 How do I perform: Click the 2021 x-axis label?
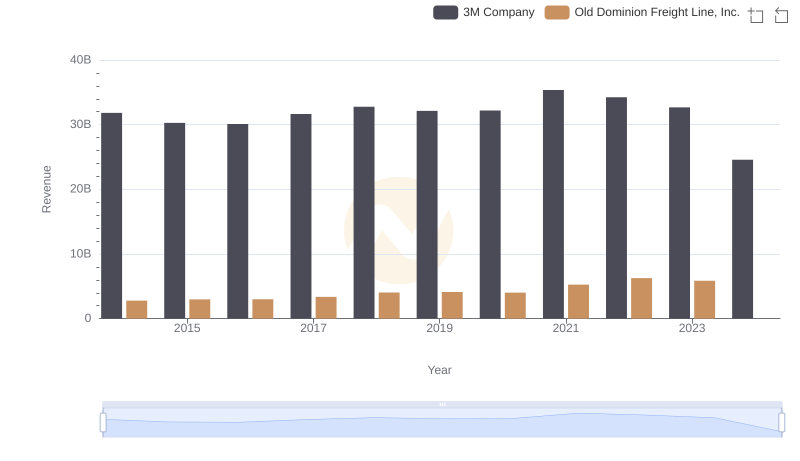point(566,328)
